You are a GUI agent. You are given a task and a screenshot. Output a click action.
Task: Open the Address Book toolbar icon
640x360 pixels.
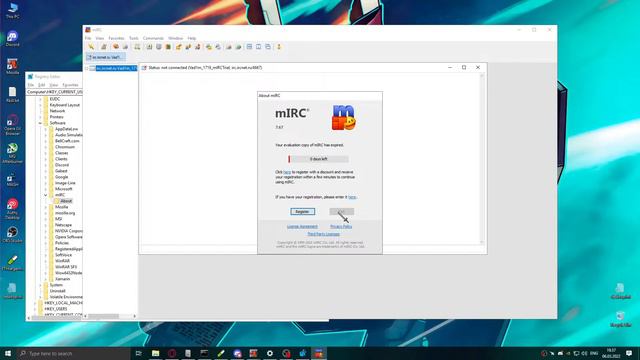pyautogui.click(x=149, y=47)
